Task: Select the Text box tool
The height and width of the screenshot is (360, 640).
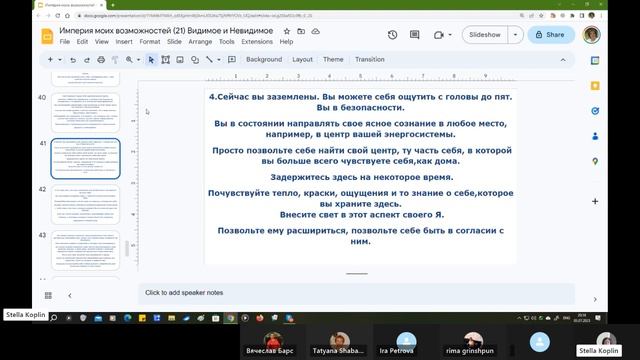Action: click(165, 60)
